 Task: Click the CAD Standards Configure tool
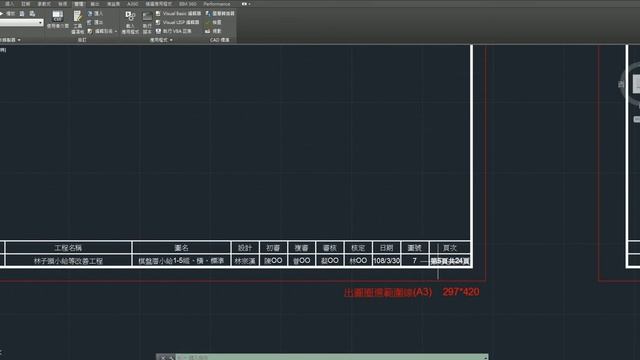point(213,31)
